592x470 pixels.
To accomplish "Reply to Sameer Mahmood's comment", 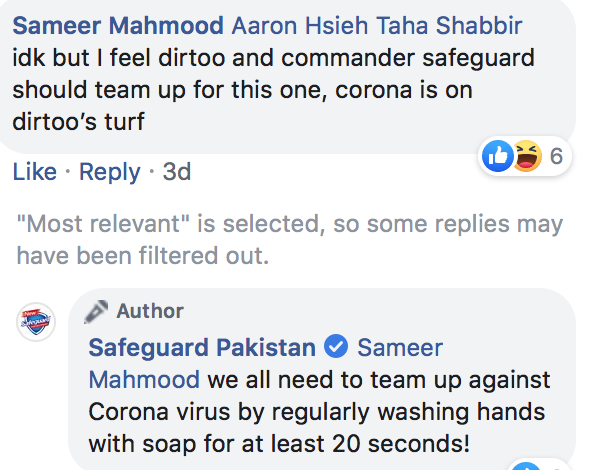I will 109,173.
